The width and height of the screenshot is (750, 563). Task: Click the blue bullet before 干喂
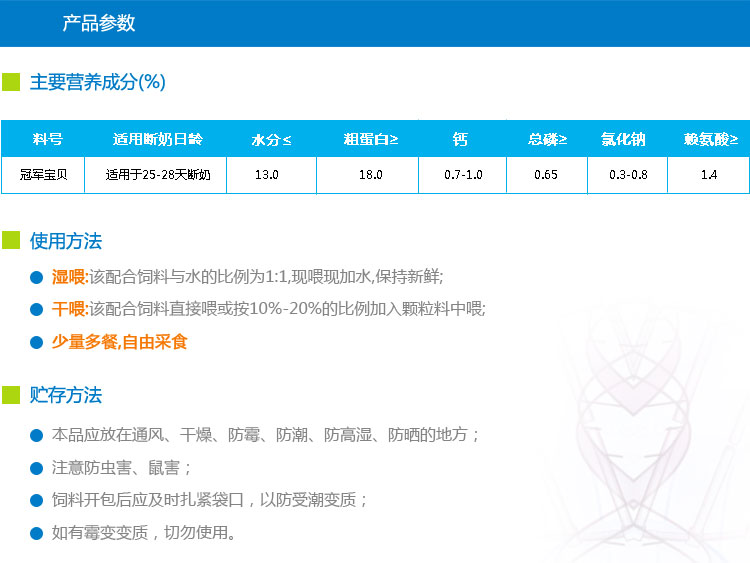point(37,309)
